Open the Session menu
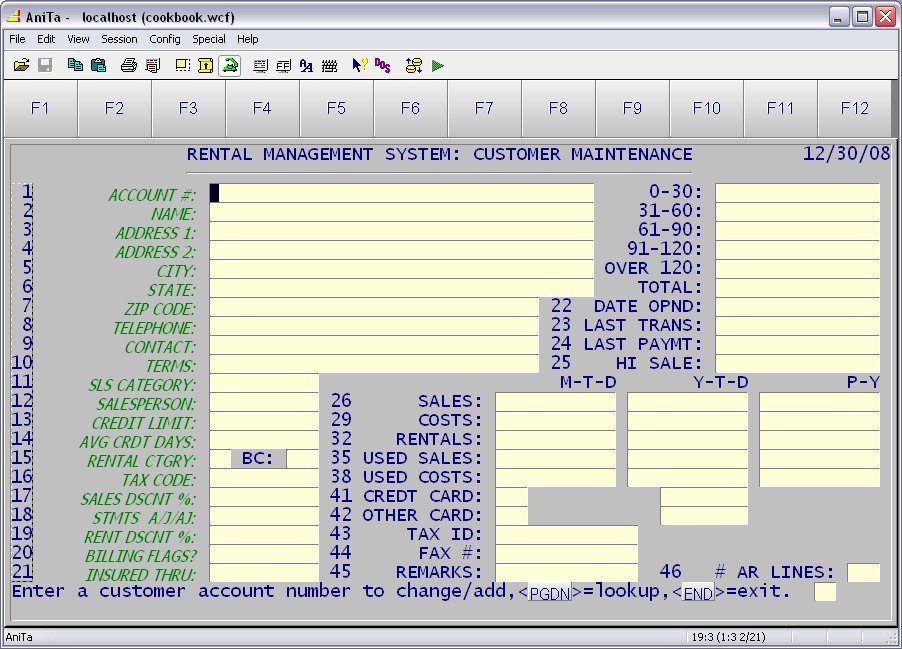 (x=119, y=39)
